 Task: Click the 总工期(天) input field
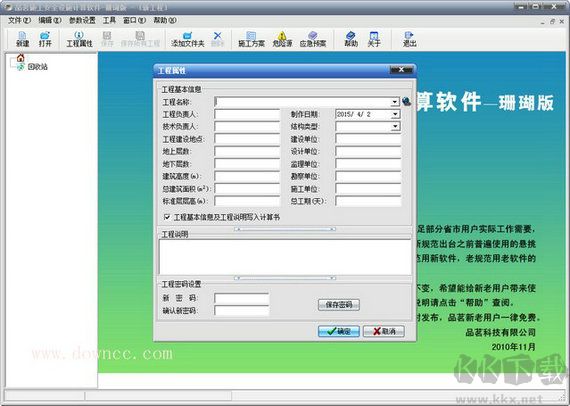[x=368, y=201]
